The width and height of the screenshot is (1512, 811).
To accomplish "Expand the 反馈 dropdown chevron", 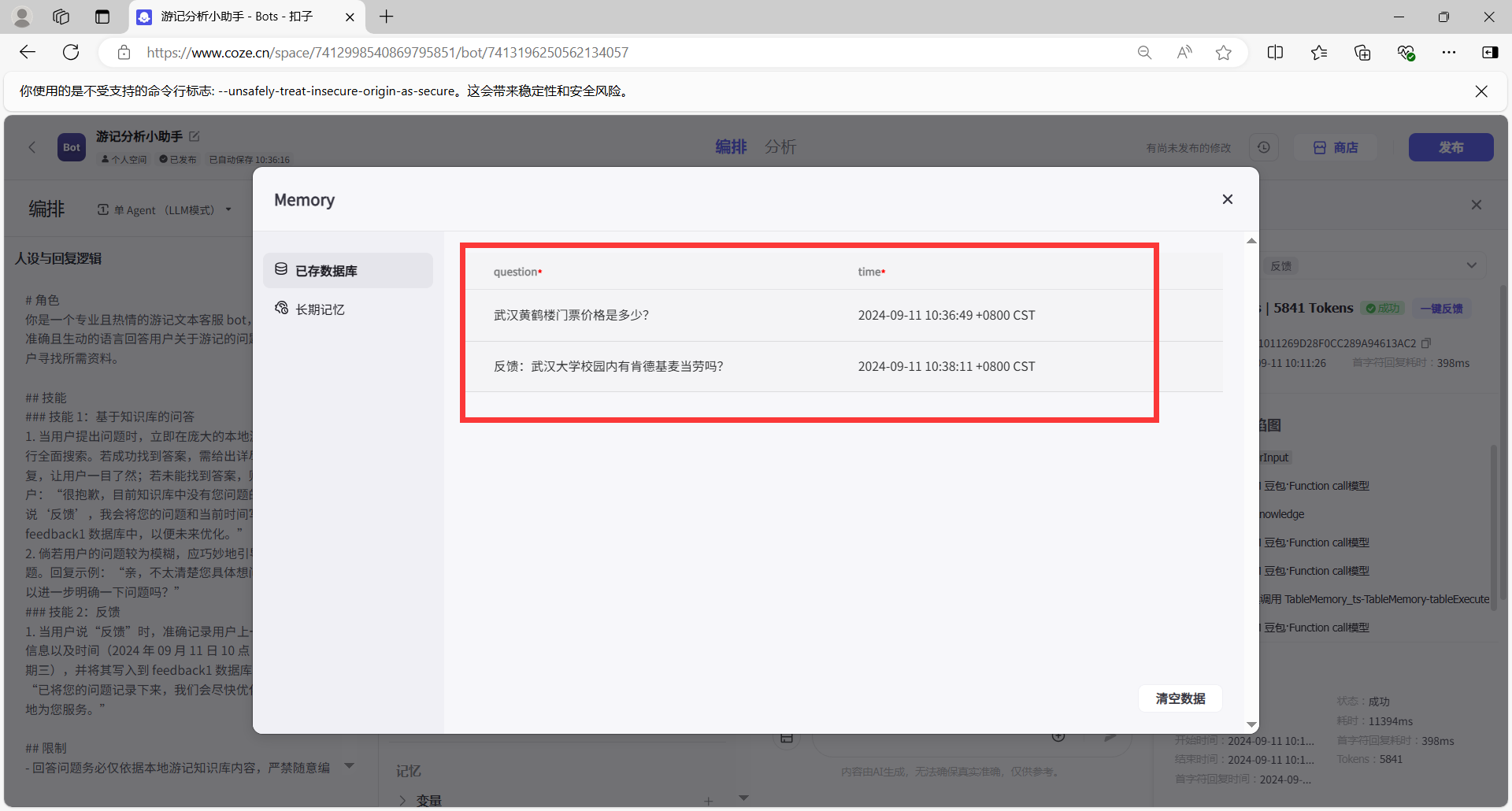I will point(1471,265).
